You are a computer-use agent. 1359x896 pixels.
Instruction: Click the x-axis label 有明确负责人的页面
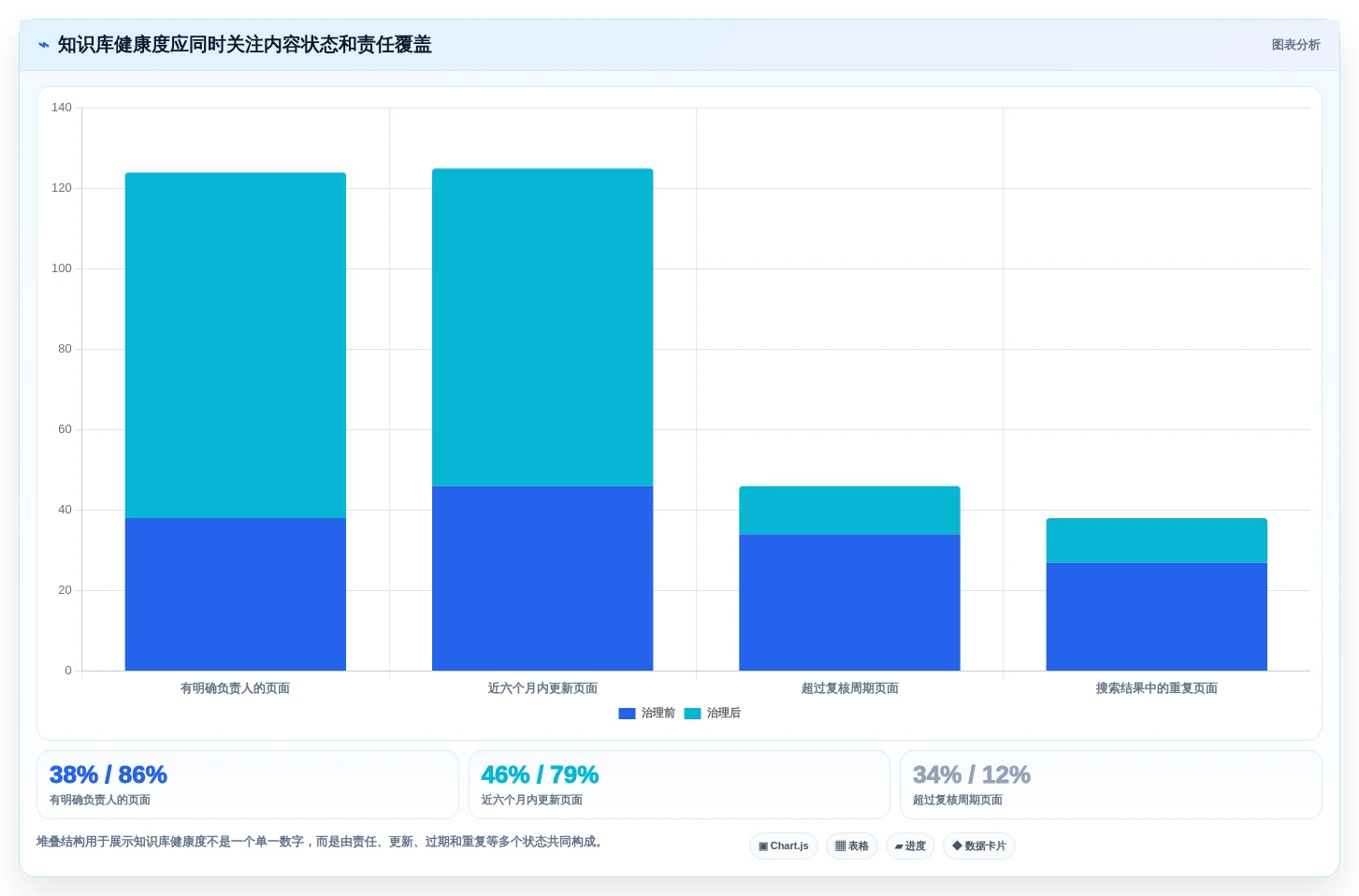[235, 688]
